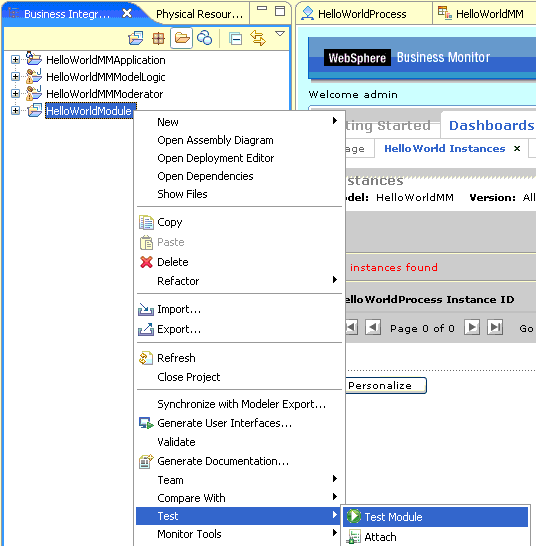Open the Monitor Tools submenu
536x546 pixels.
[239, 534]
